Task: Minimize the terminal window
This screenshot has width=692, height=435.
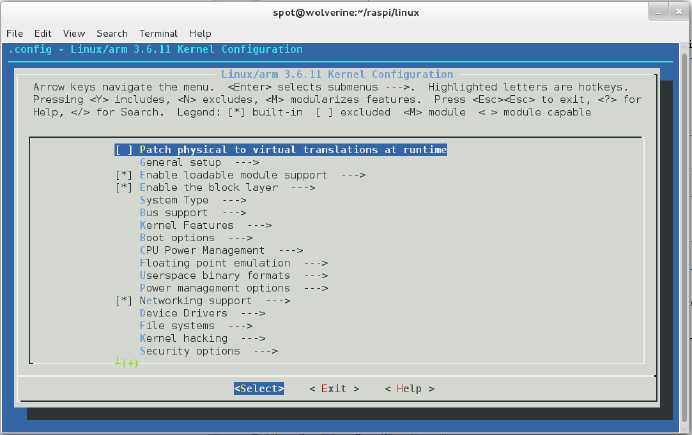Action: pyautogui.click(x=658, y=12)
